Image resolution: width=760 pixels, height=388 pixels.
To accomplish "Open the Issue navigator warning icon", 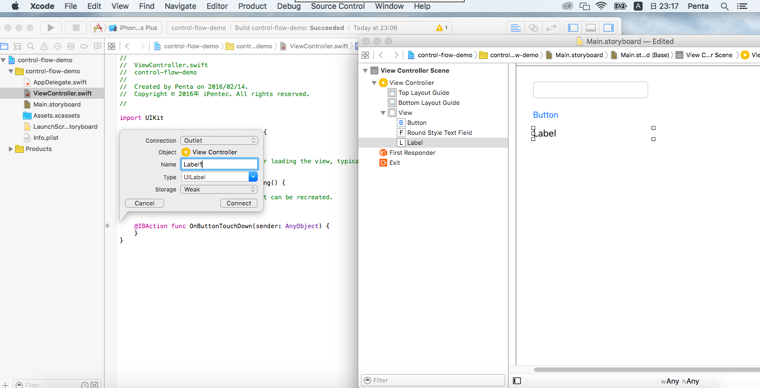I will coord(44,47).
